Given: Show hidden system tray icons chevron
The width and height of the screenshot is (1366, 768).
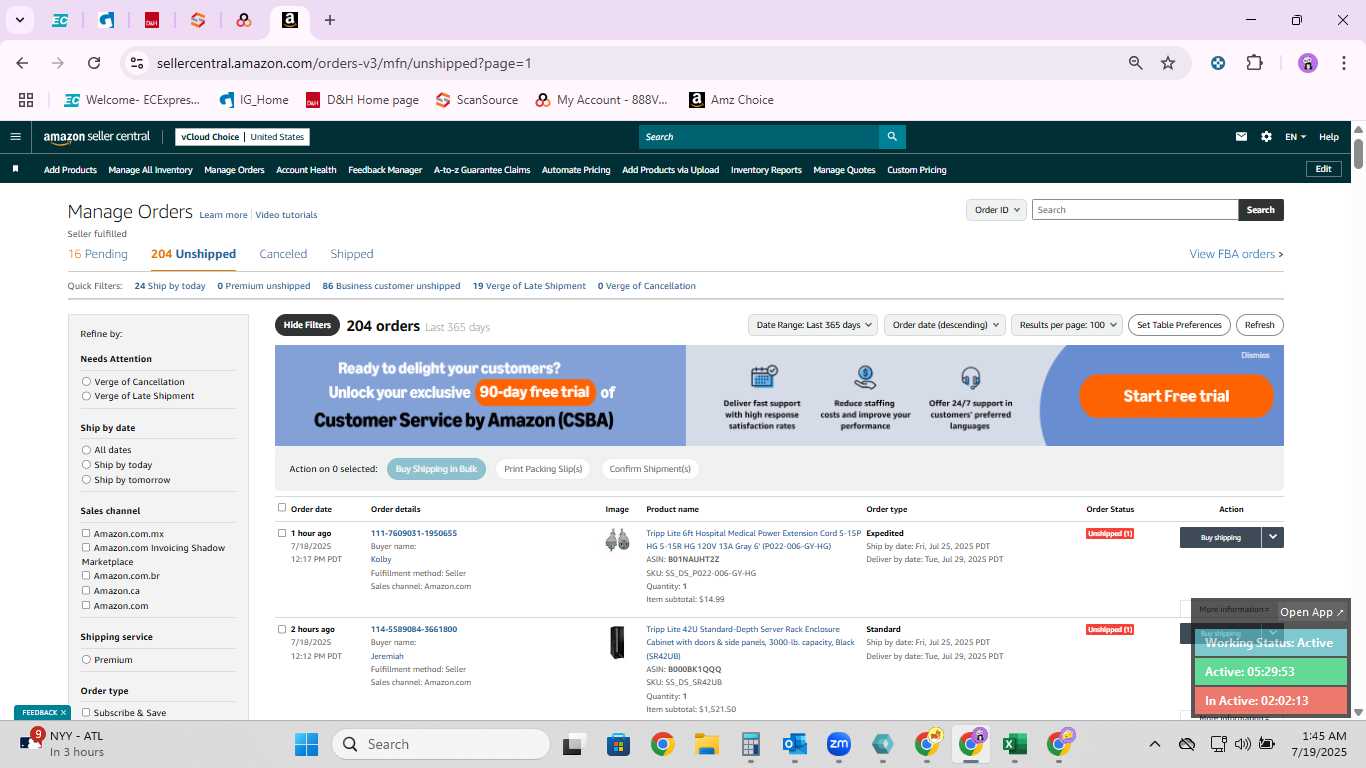Looking at the screenshot, I should pos(1154,744).
